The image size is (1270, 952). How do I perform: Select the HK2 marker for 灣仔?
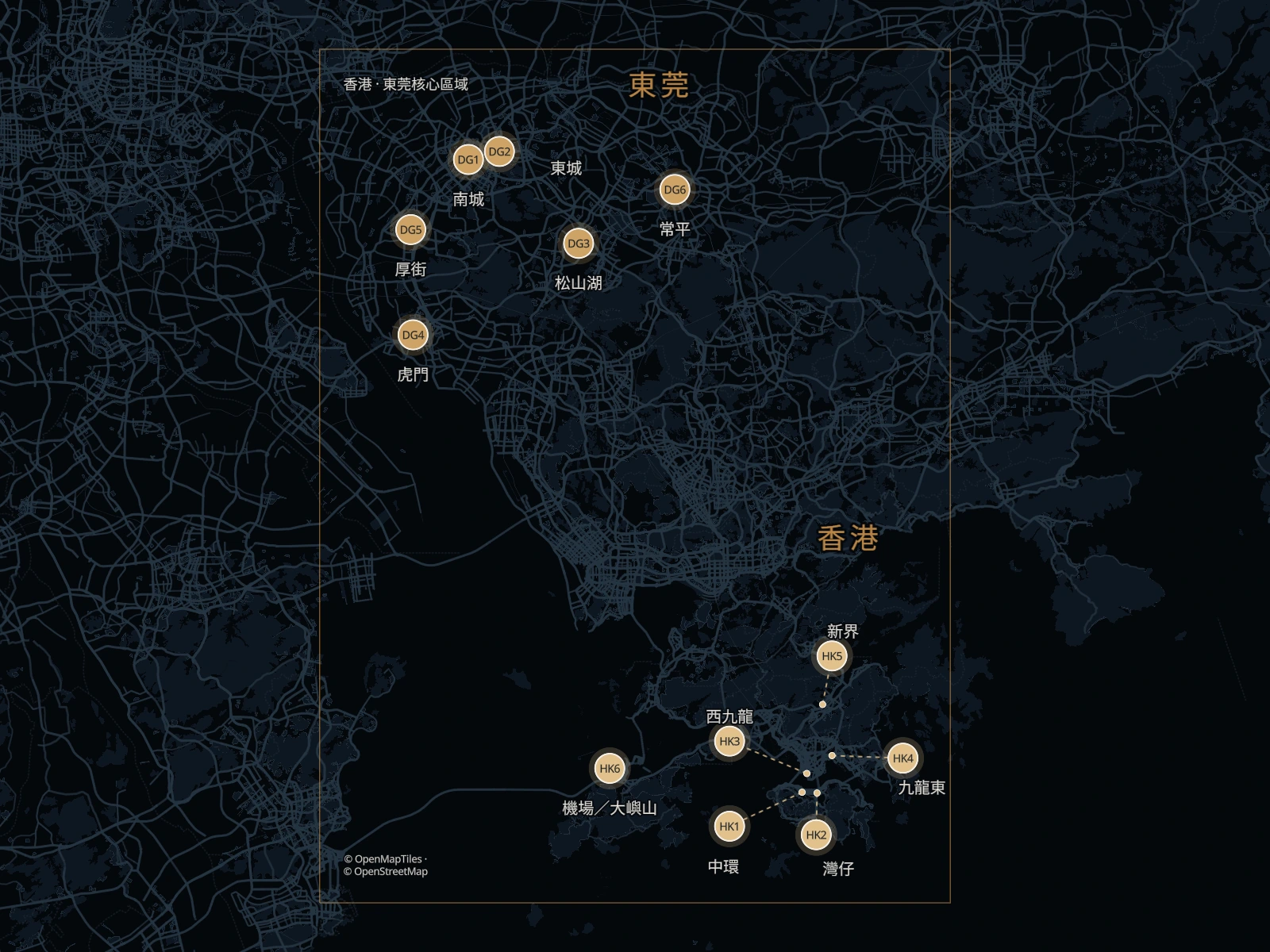(816, 835)
